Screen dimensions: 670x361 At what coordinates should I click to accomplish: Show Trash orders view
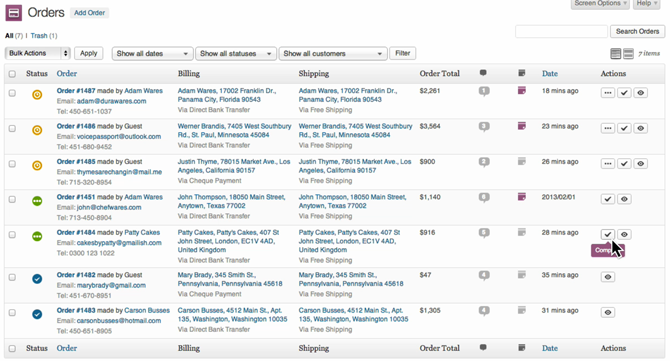pyautogui.click(x=39, y=35)
